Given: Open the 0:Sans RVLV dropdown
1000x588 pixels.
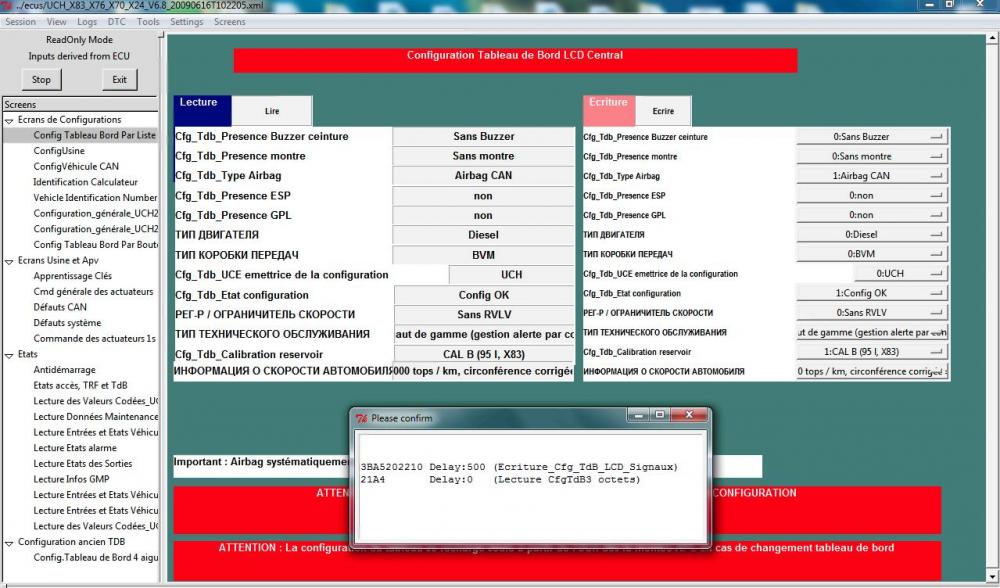Looking at the screenshot, I should click(872, 312).
